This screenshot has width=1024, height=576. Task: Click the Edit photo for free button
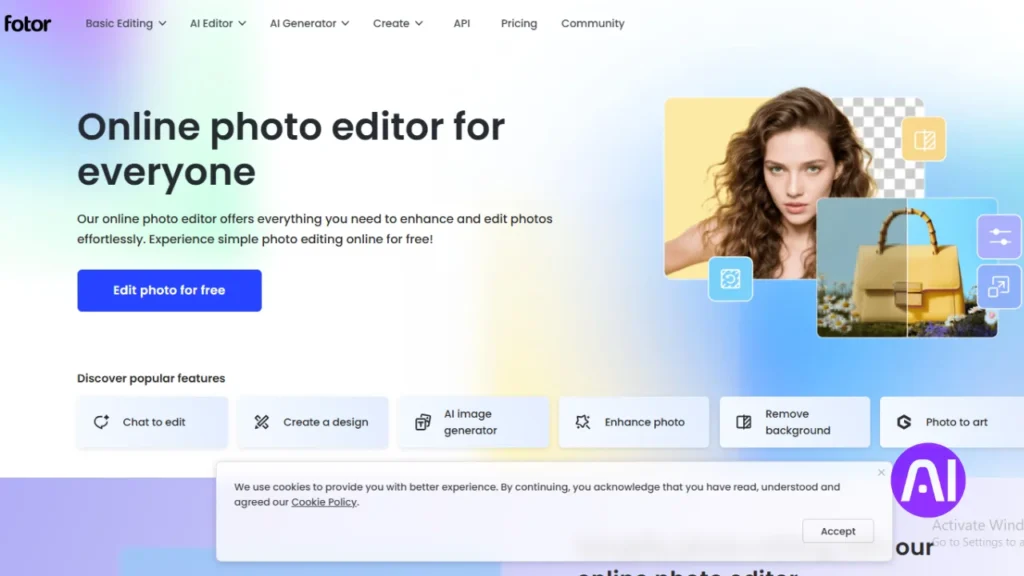[x=168, y=290]
